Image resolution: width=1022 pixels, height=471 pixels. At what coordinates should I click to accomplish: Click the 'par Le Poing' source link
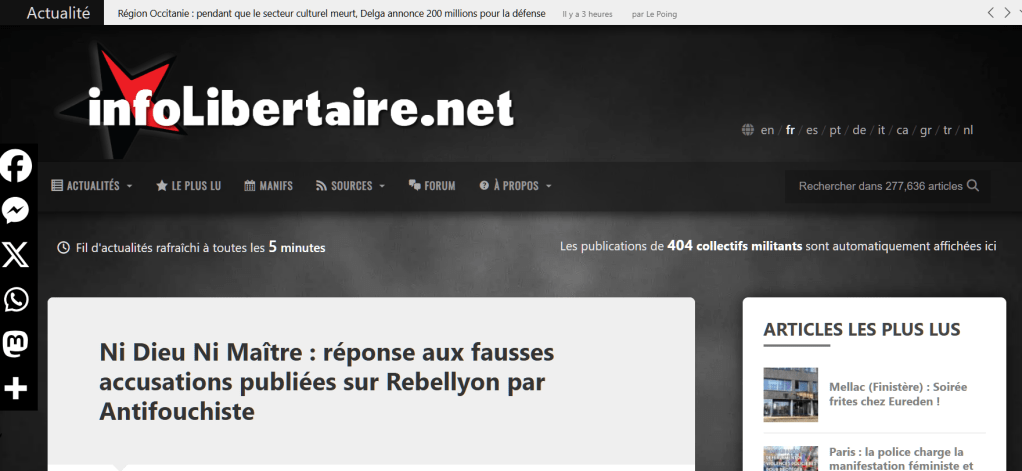pyautogui.click(x=654, y=14)
